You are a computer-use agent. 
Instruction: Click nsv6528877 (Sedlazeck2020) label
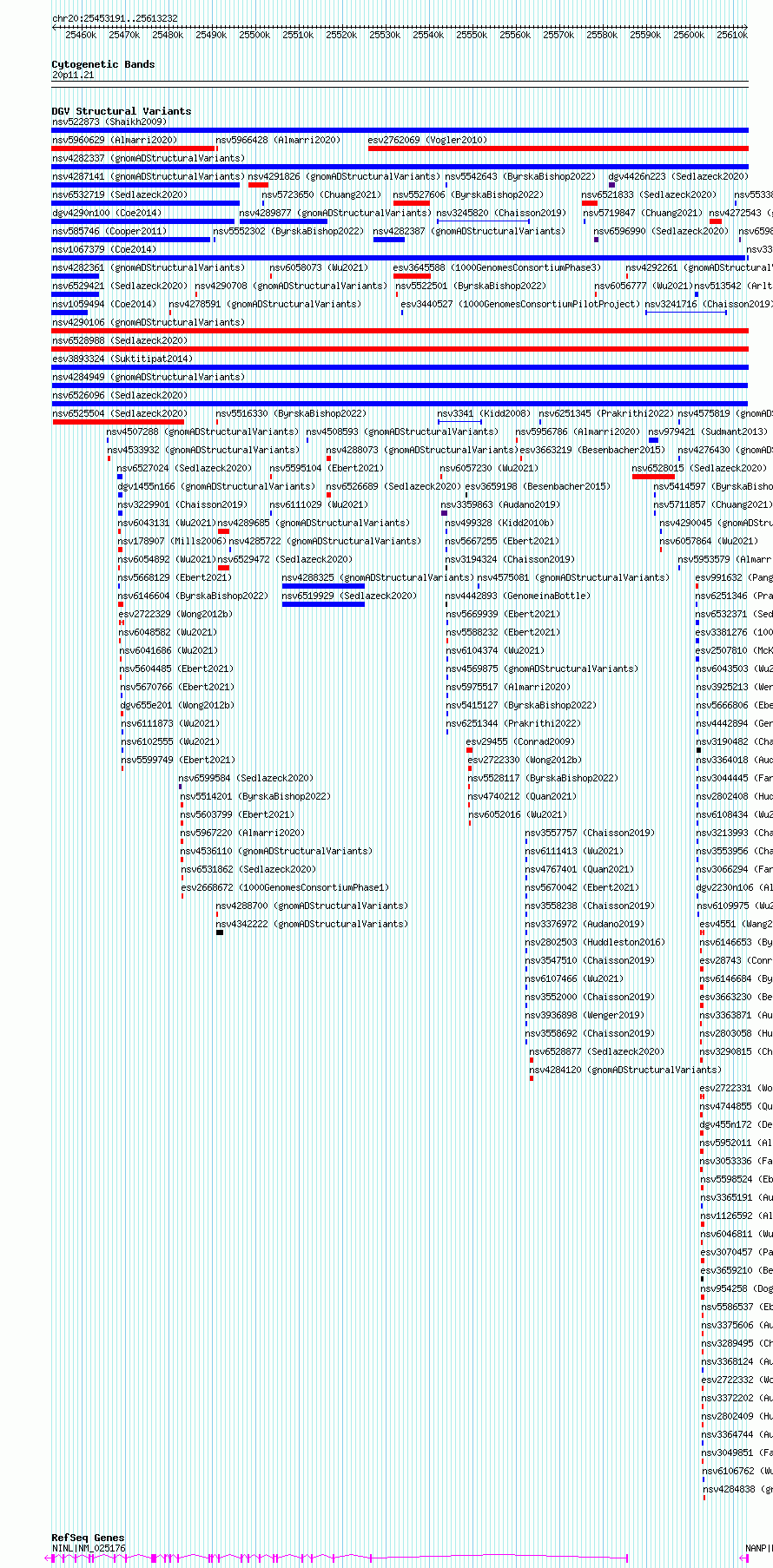pyautogui.click(x=597, y=1051)
